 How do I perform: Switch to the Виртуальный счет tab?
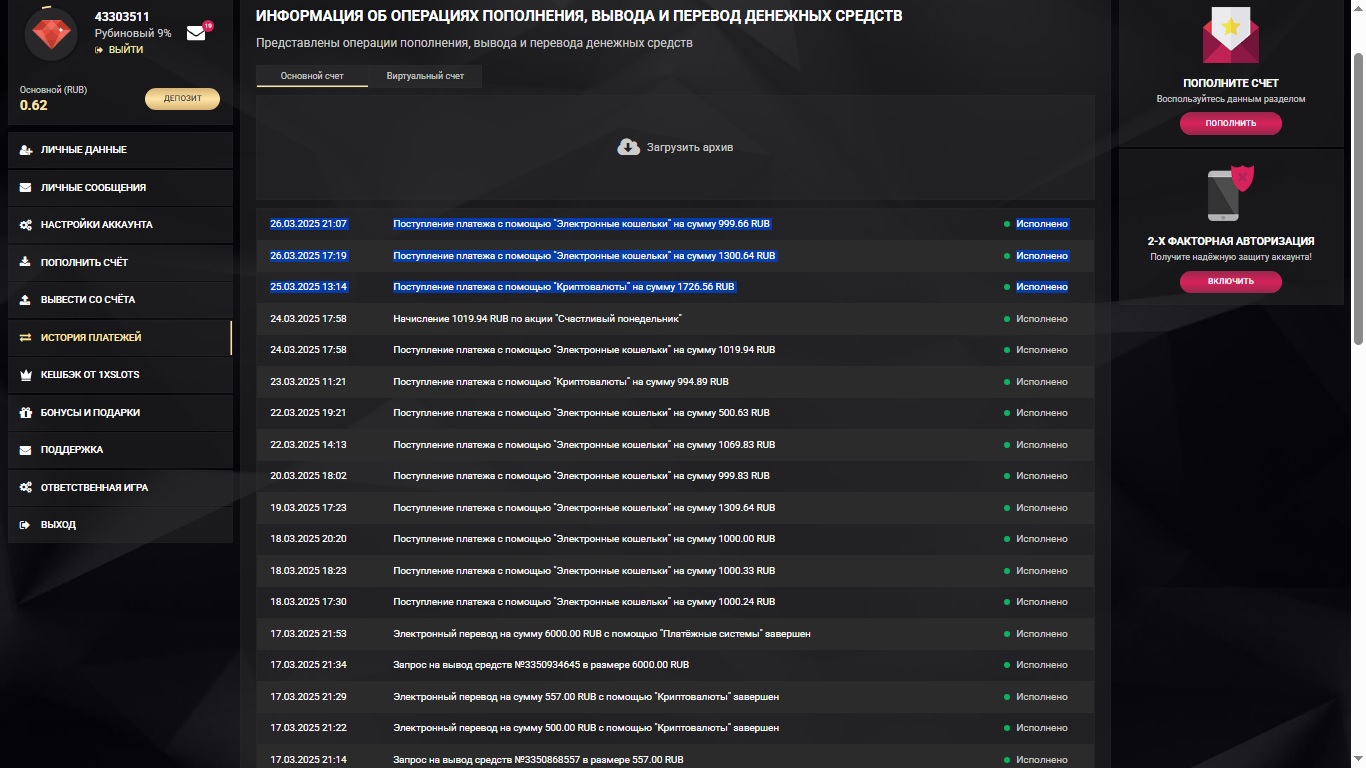(425, 76)
